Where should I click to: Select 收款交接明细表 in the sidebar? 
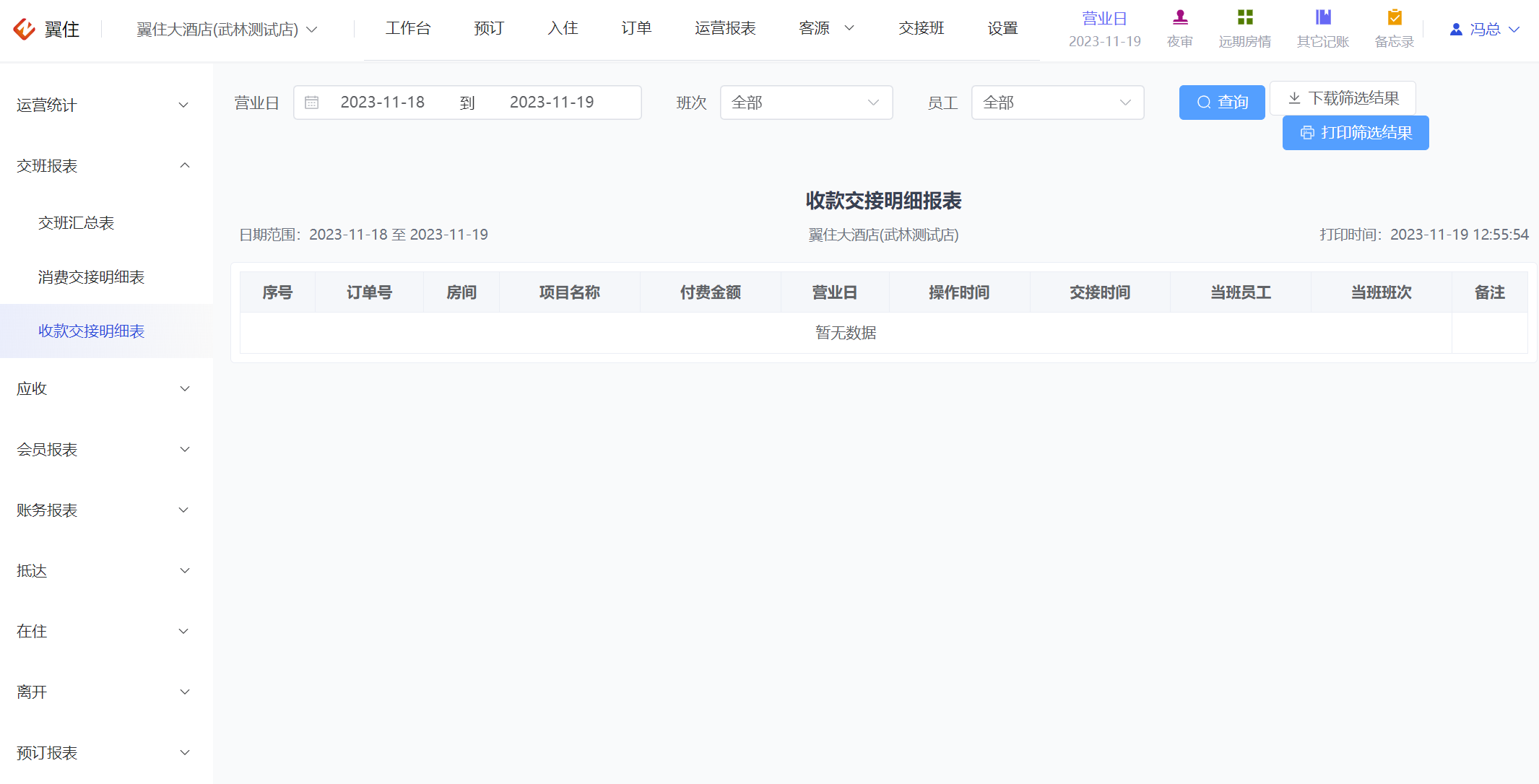click(x=106, y=331)
